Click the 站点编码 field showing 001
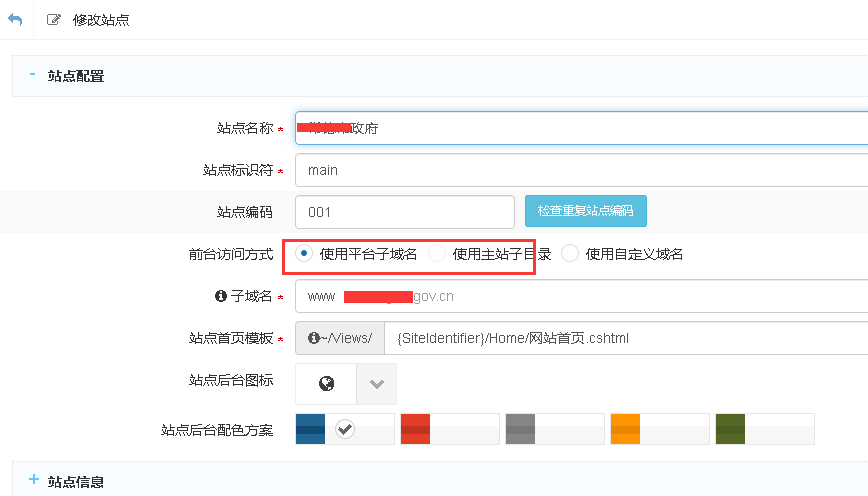 pos(404,212)
